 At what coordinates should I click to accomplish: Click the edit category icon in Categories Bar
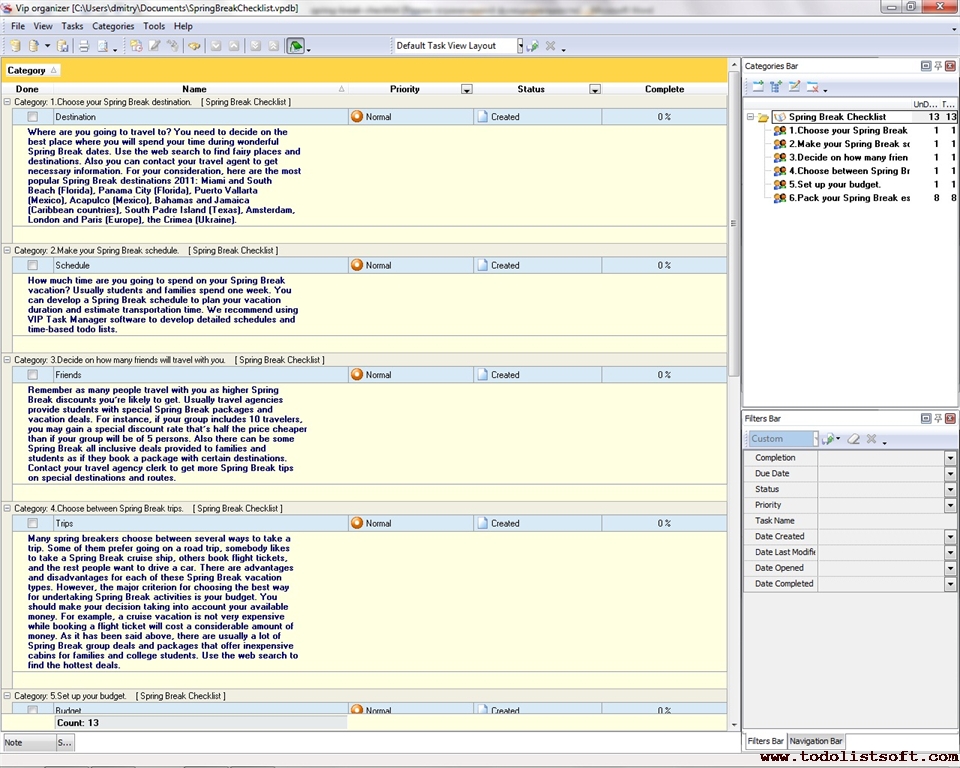click(794, 87)
